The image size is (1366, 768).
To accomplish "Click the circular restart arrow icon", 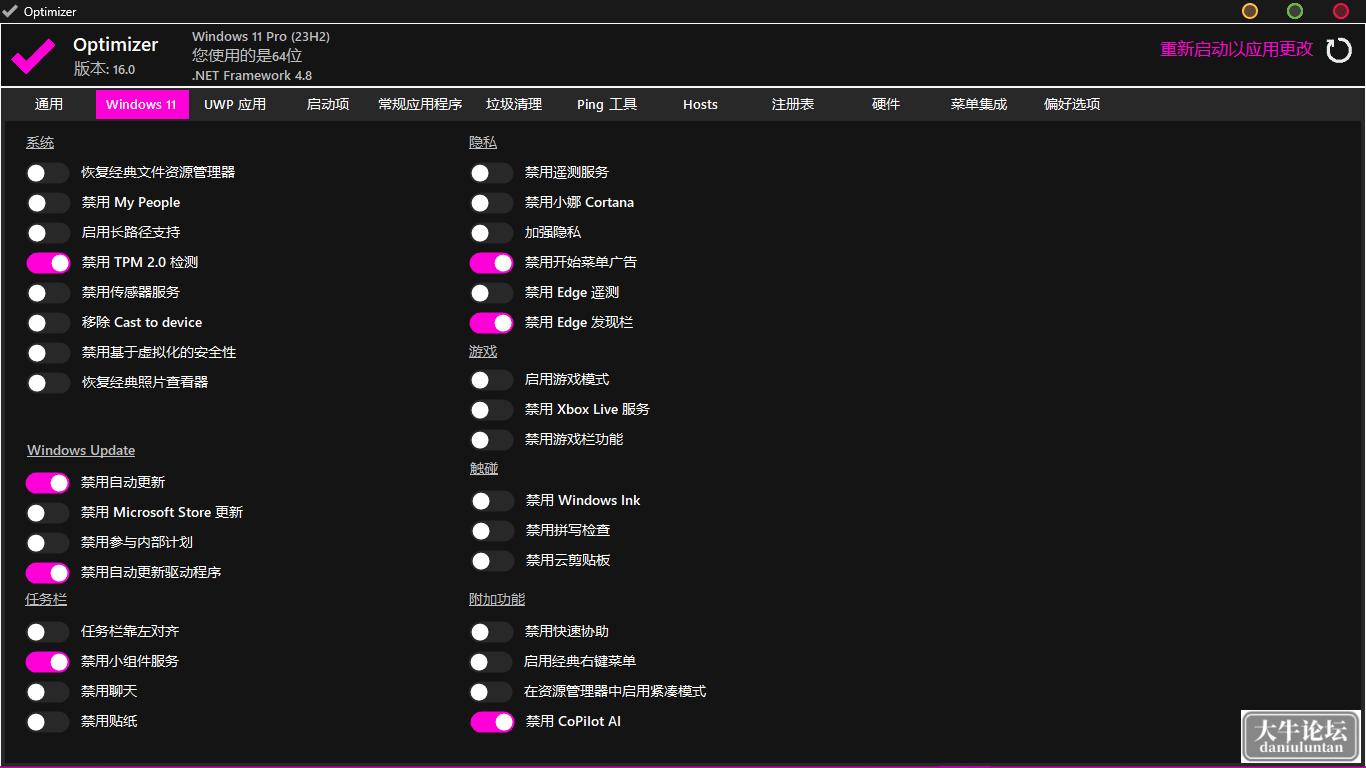I will pos(1339,50).
